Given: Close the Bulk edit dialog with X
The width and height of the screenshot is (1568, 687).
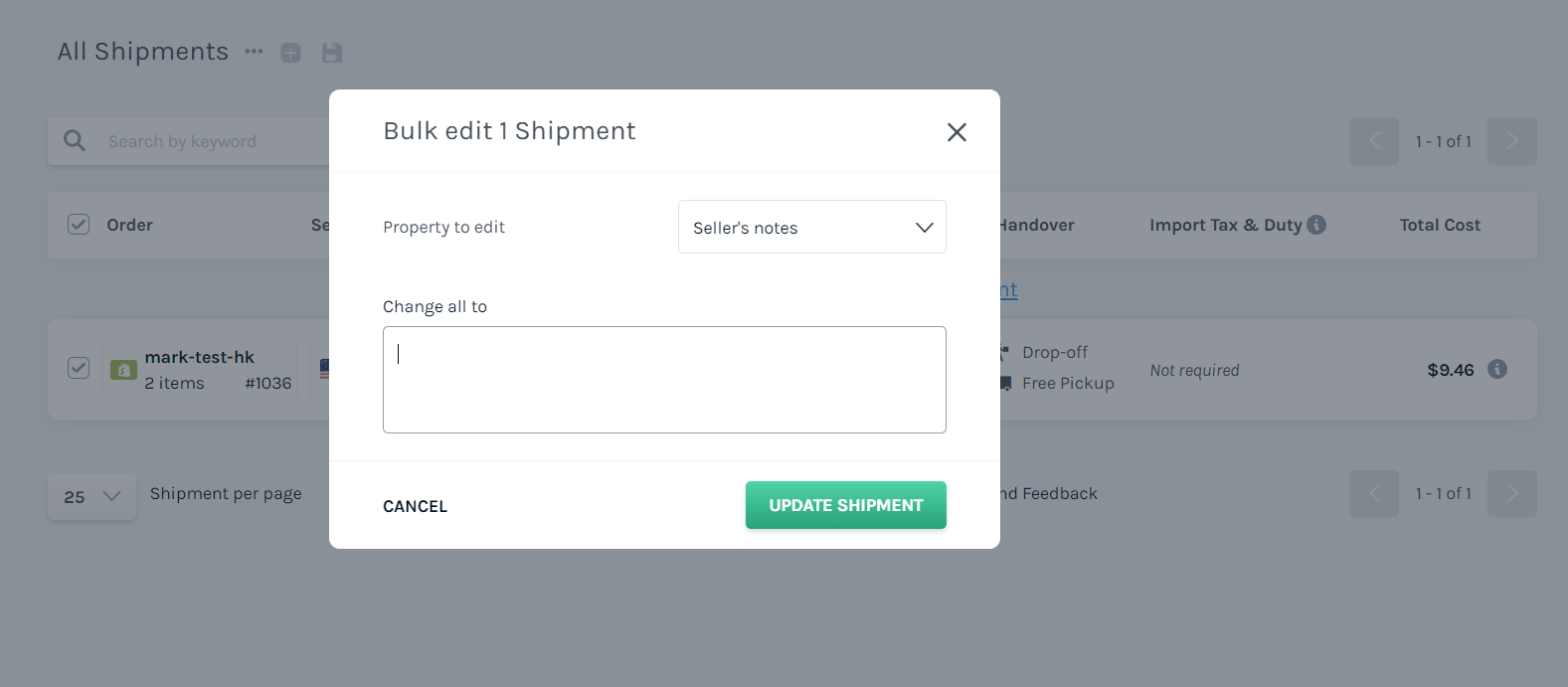Looking at the screenshot, I should point(957,132).
